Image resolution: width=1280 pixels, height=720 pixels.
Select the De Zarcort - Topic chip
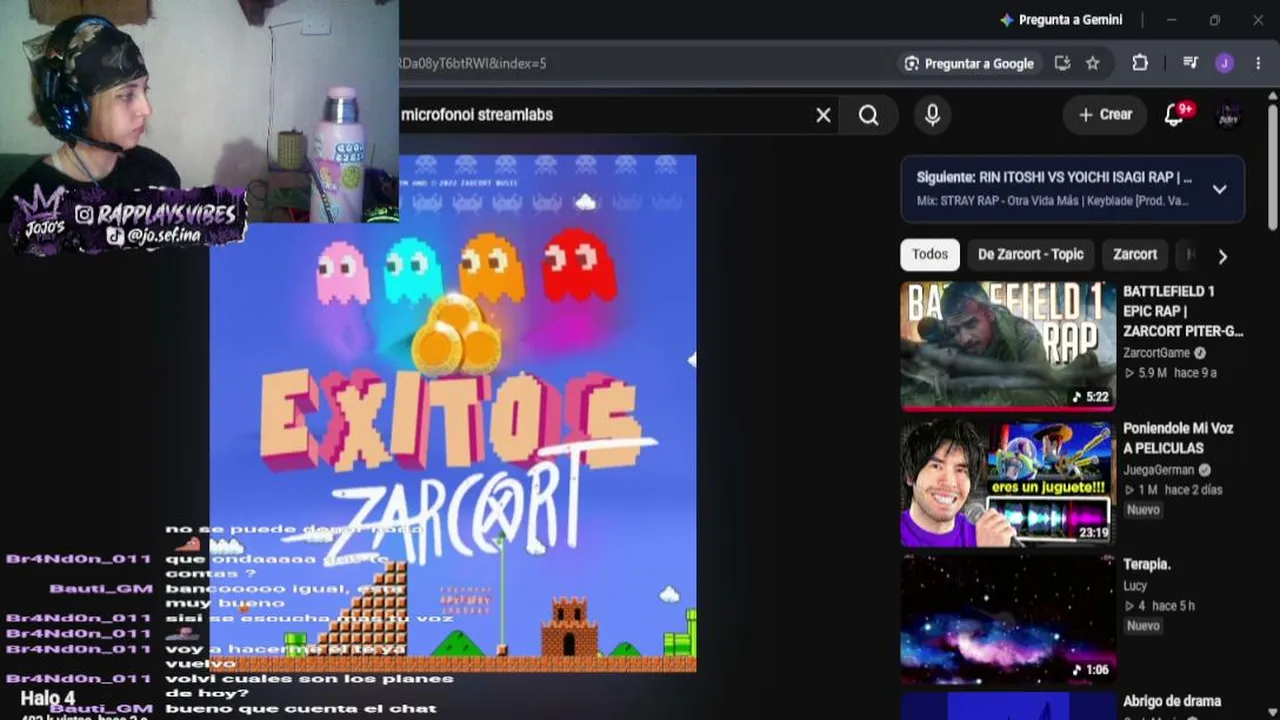point(1031,255)
